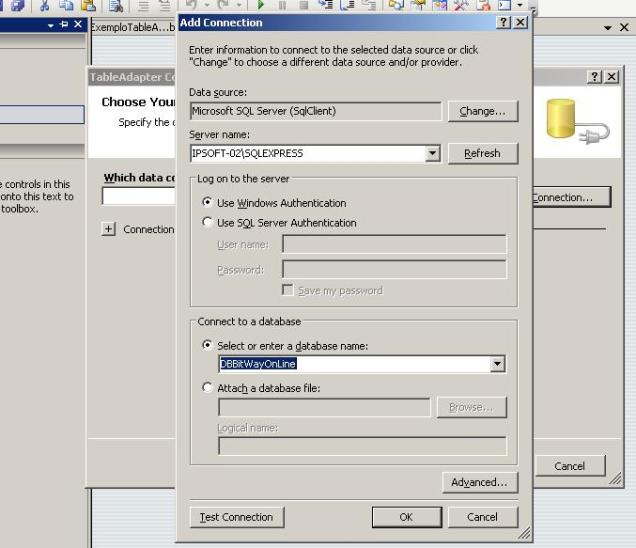
Task: Open the Toolbox hammer-and-wrench icon
Action: (461, 5)
